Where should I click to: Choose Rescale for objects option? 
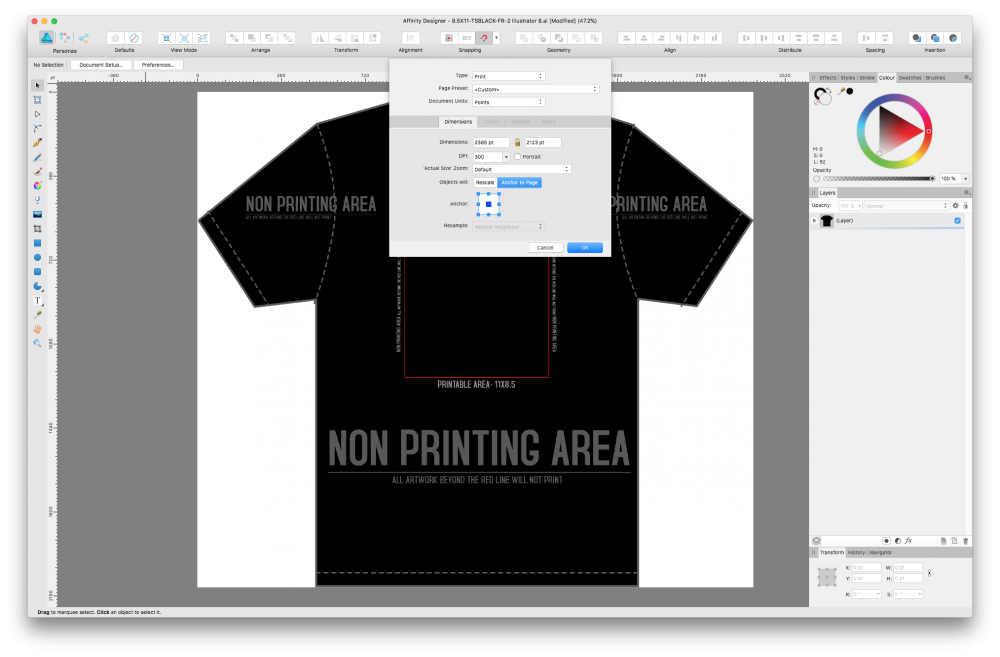pyautogui.click(x=485, y=182)
